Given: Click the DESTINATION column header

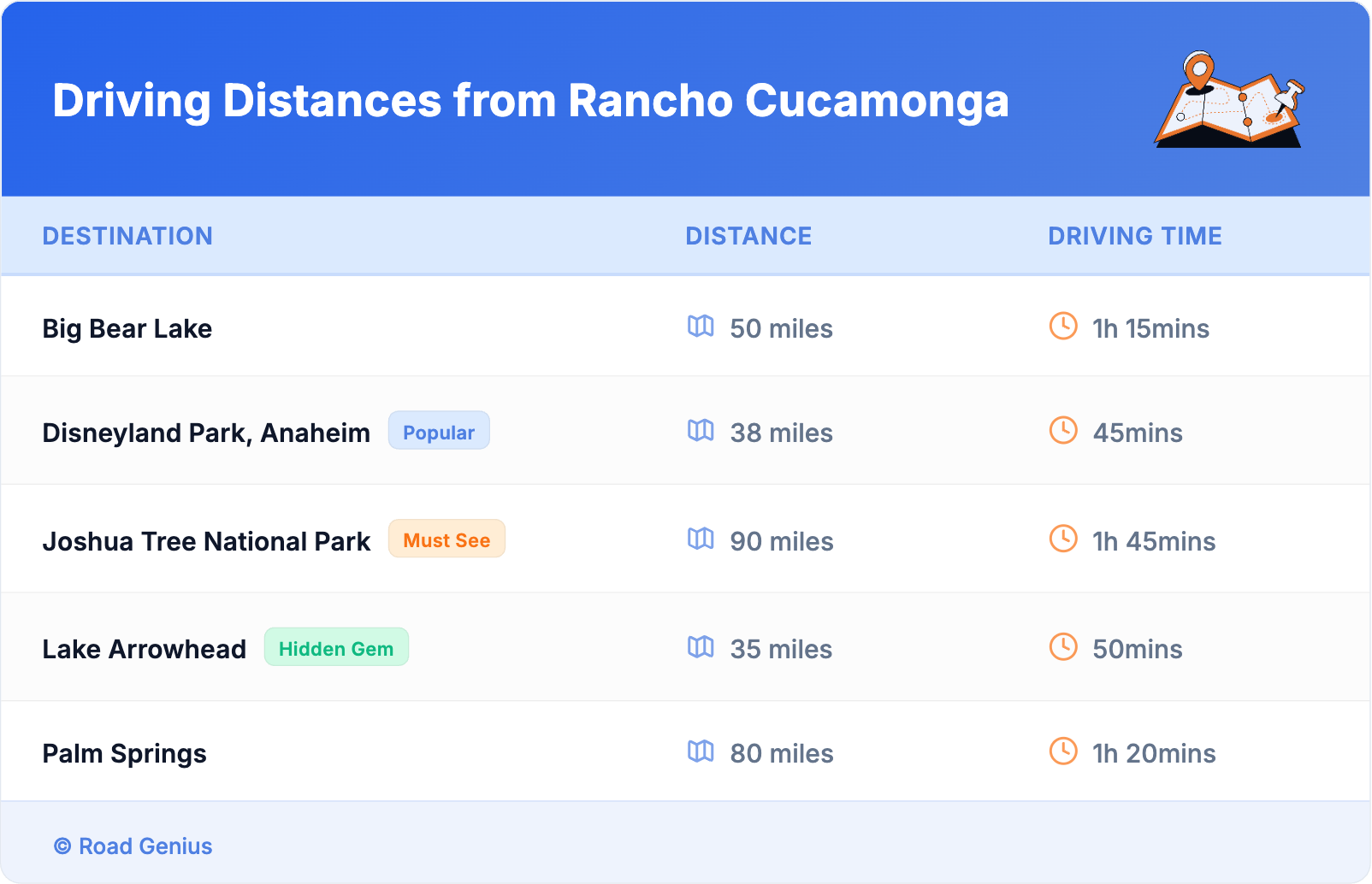Looking at the screenshot, I should point(127,236).
